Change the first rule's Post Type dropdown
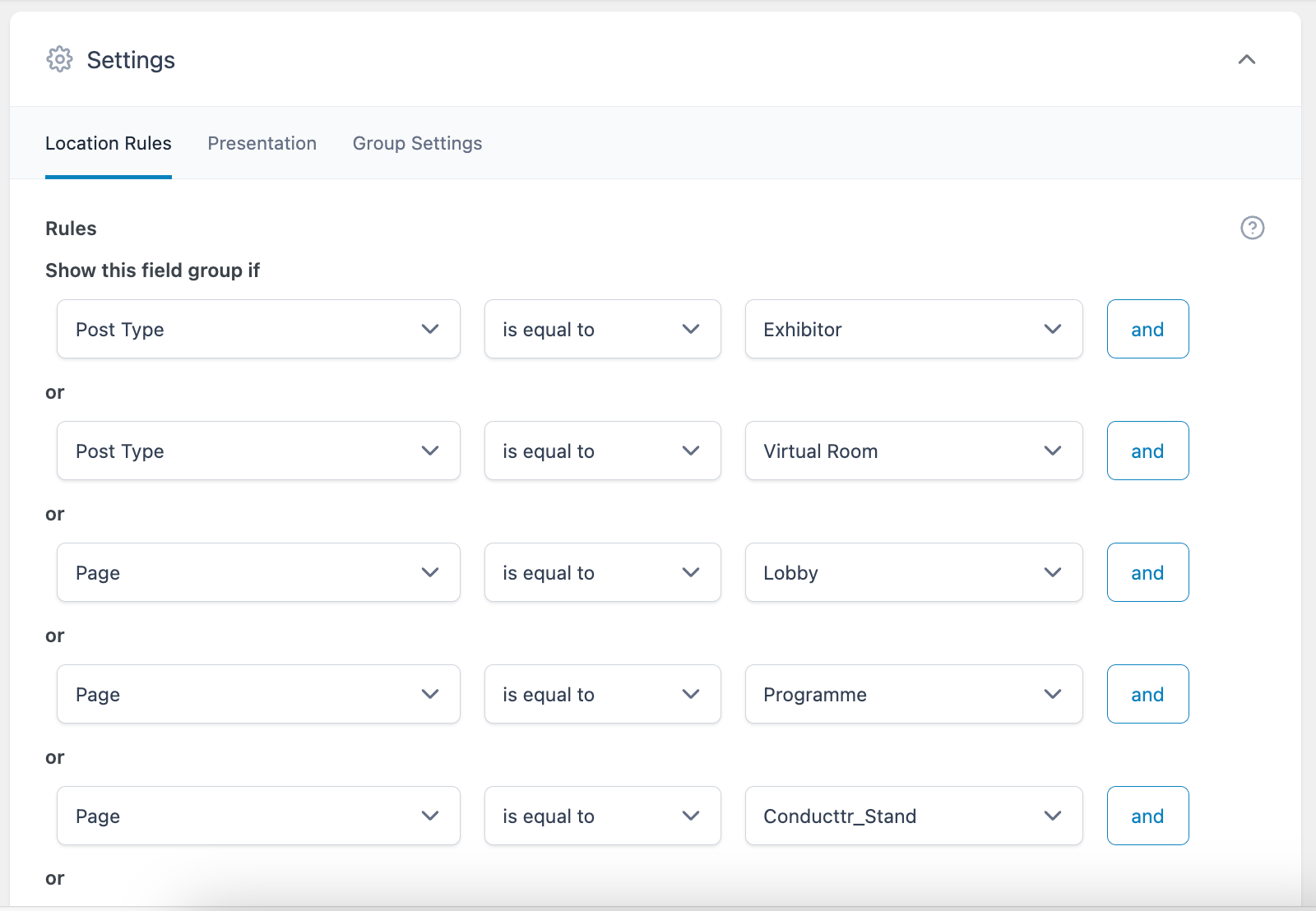The image size is (1316, 911). tap(258, 329)
